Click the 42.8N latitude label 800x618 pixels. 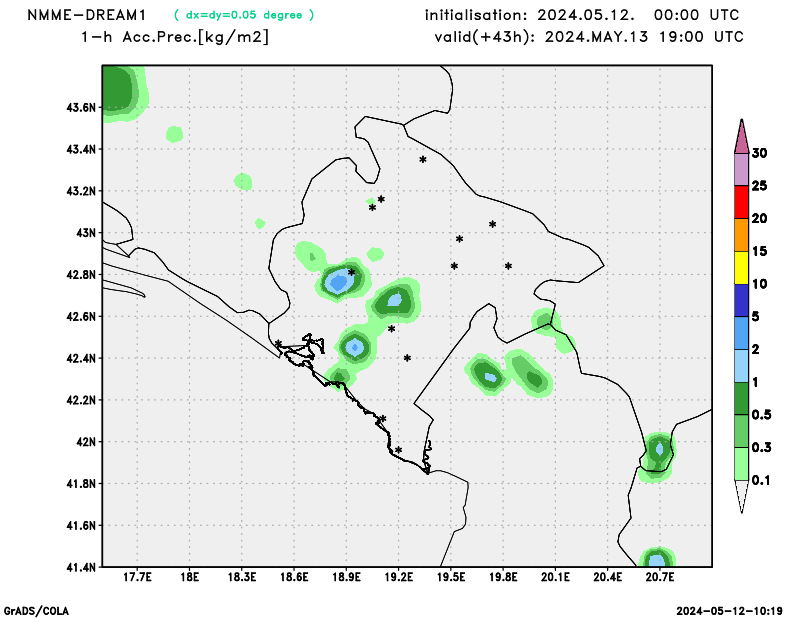click(81, 275)
